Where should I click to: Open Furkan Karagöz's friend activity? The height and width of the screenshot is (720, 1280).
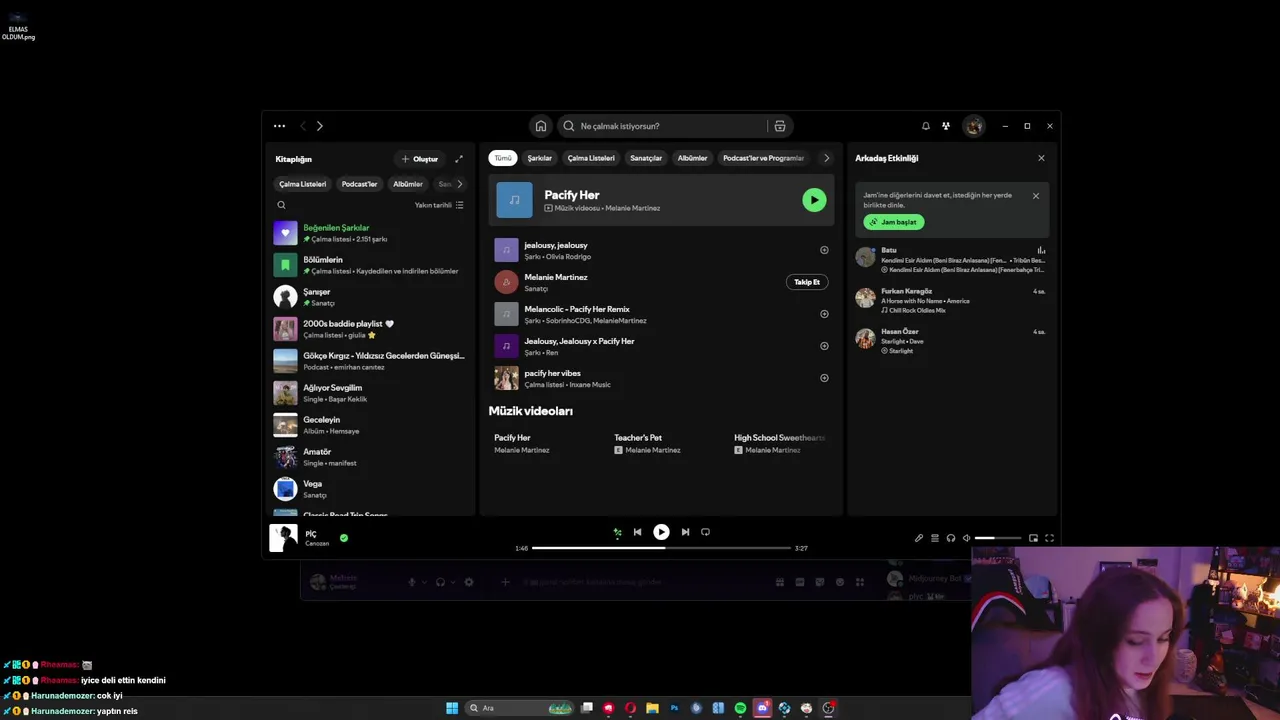point(951,300)
